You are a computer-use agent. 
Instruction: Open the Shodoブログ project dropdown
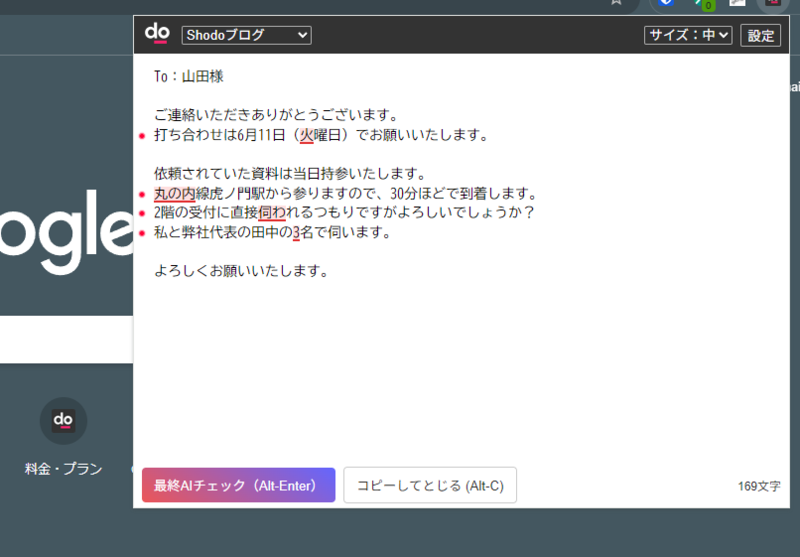tap(246, 35)
